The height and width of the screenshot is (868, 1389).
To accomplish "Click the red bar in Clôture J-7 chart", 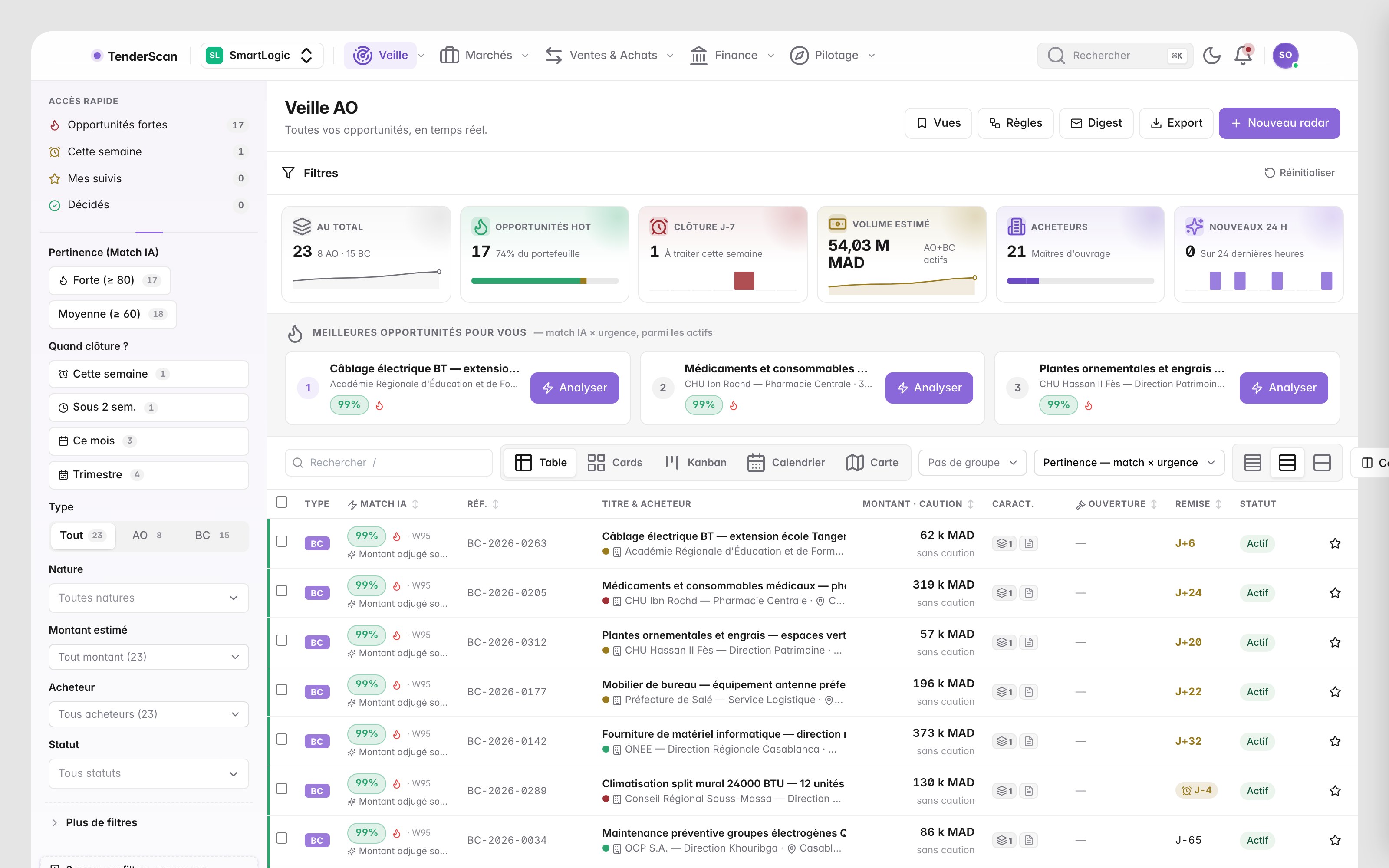I will (744, 281).
